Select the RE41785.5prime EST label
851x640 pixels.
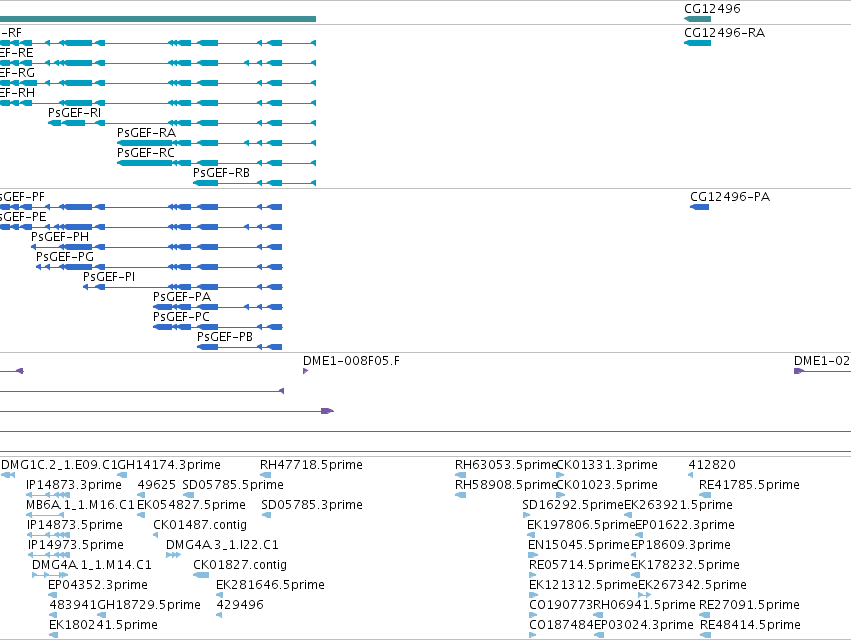coord(750,485)
